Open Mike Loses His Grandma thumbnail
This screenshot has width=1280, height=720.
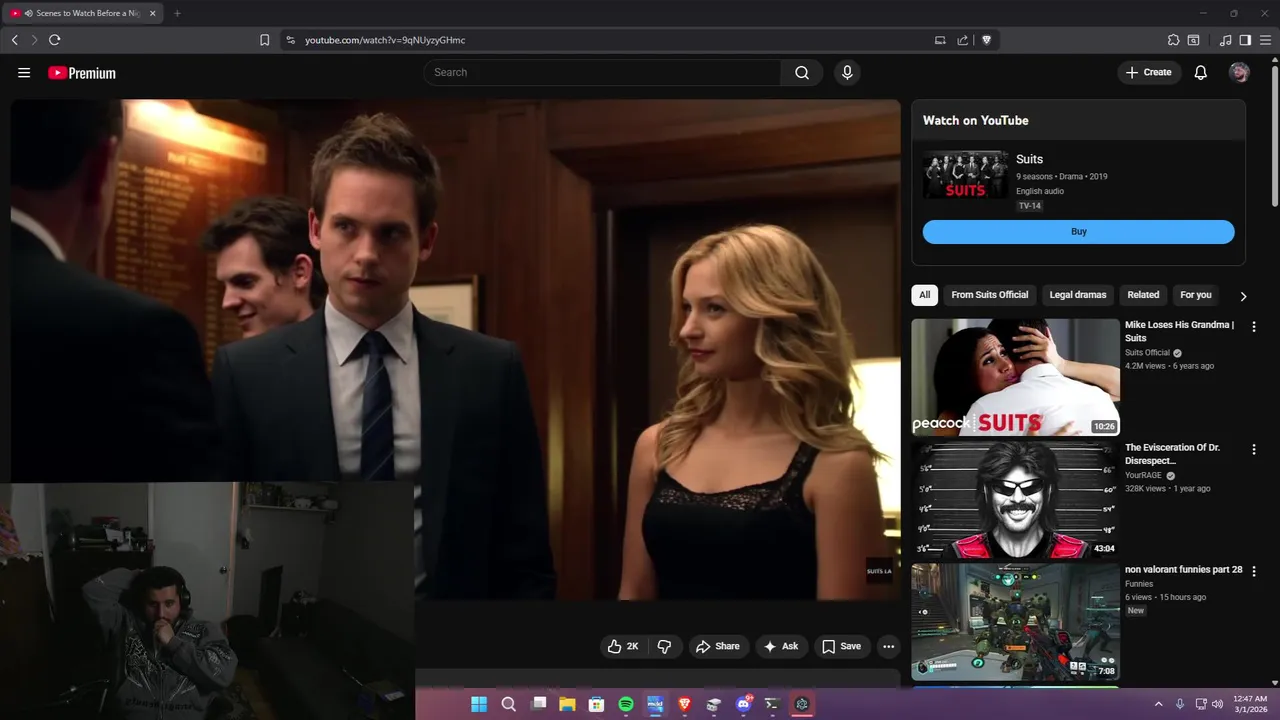coord(1015,377)
